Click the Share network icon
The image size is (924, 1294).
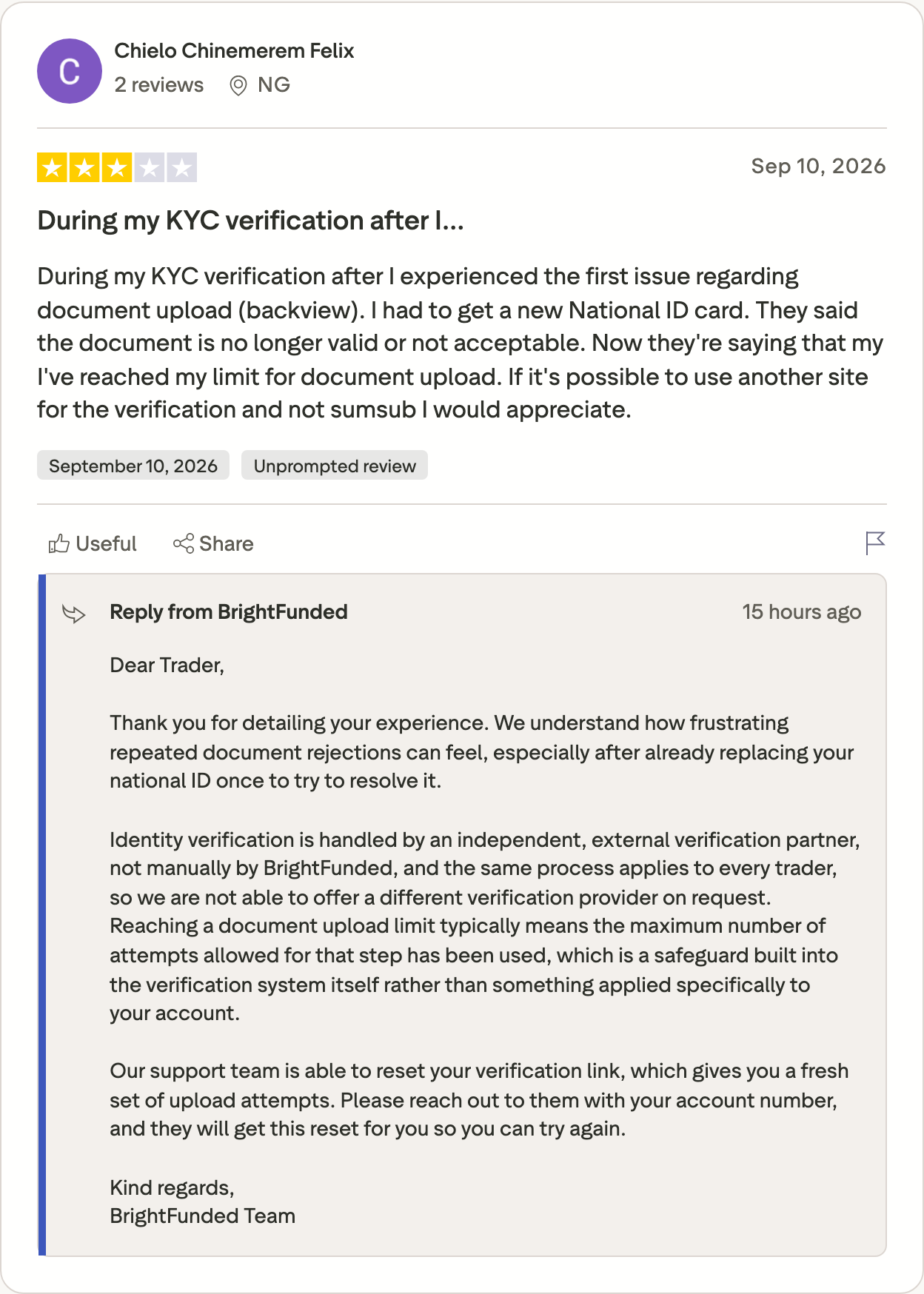tap(184, 543)
